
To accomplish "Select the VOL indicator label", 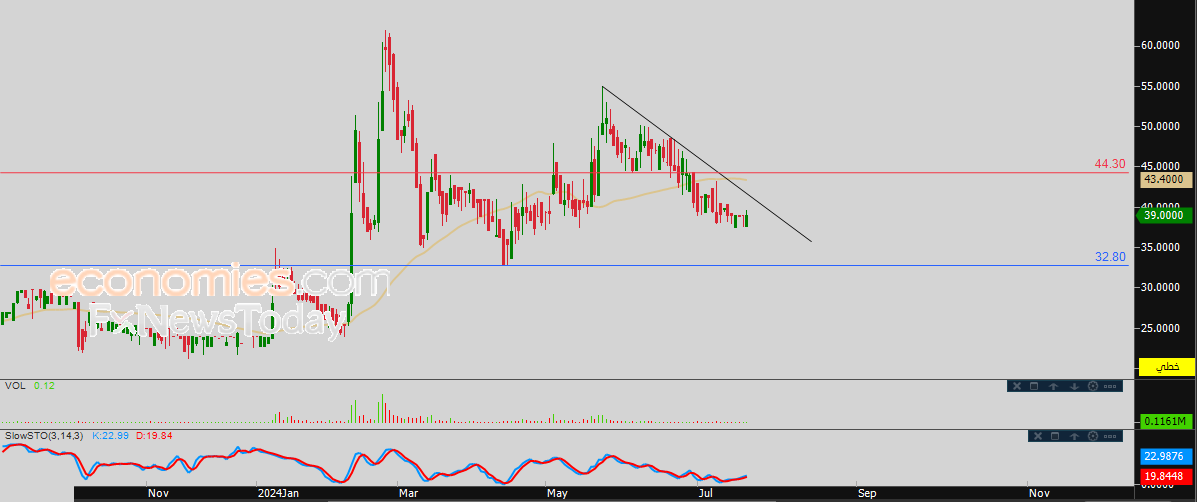I will pyautogui.click(x=15, y=386).
